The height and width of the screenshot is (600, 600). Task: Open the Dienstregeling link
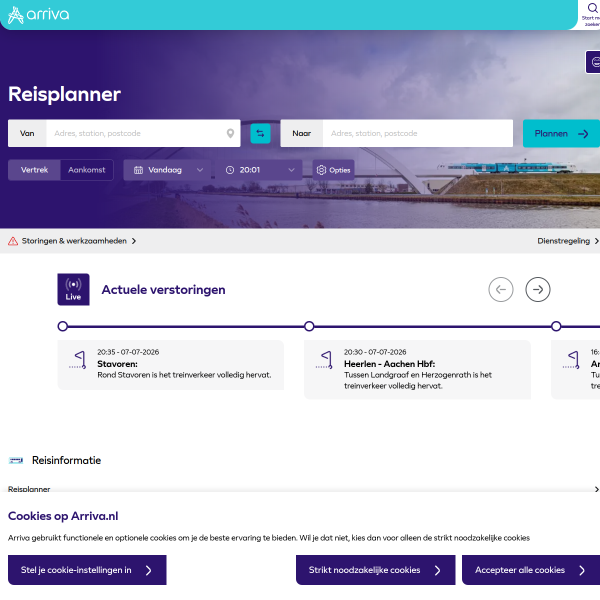coord(567,241)
